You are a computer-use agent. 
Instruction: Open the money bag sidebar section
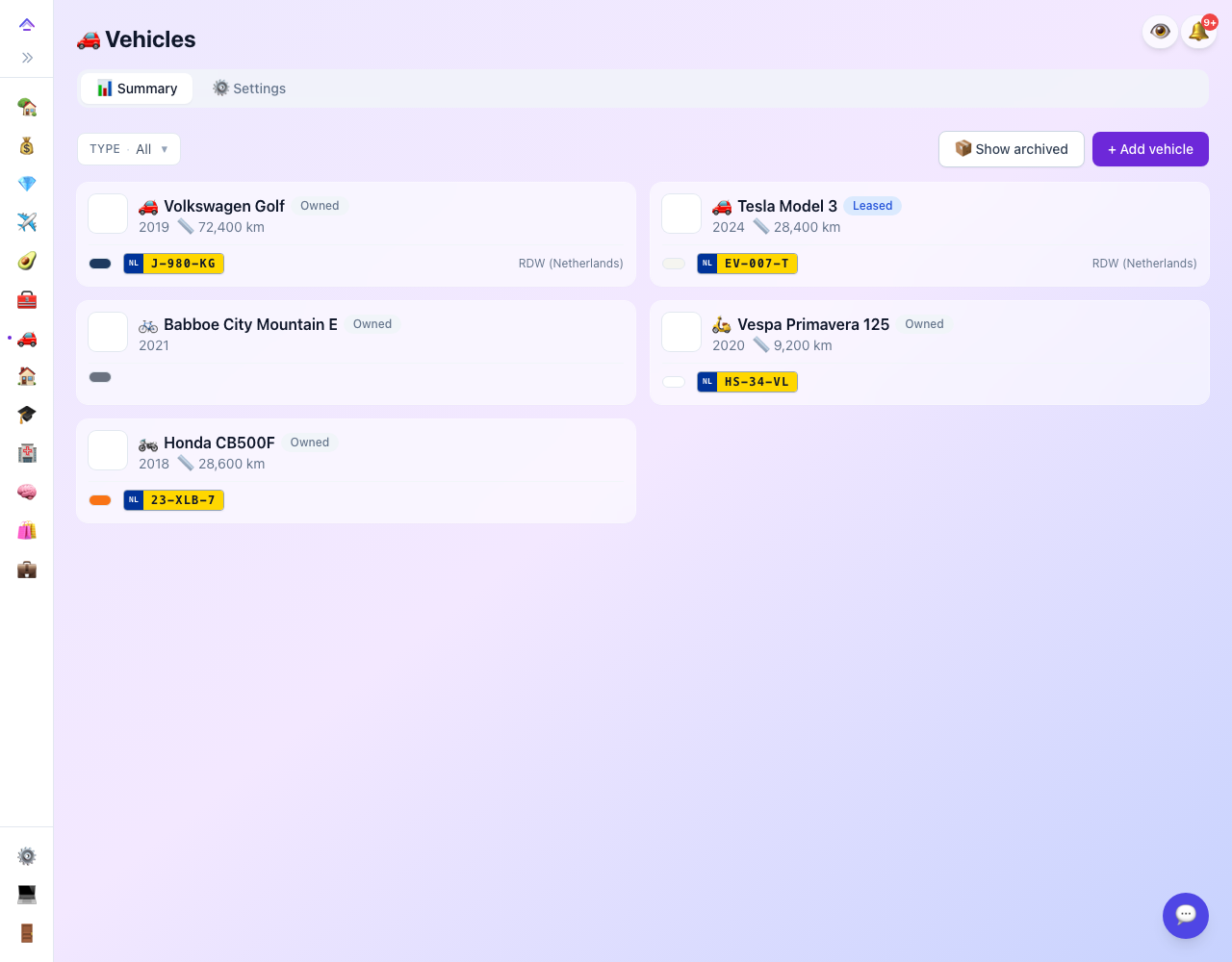point(27,145)
